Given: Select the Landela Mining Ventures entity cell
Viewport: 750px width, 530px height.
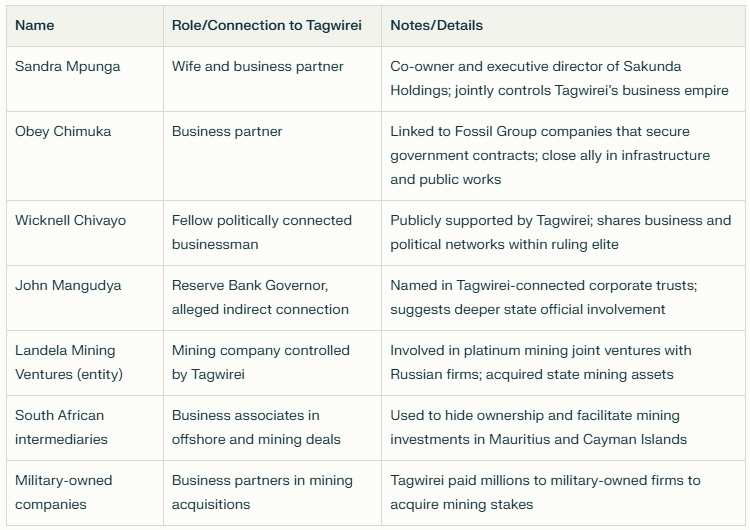Looking at the screenshot, I should pyautogui.click(x=65, y=362).
